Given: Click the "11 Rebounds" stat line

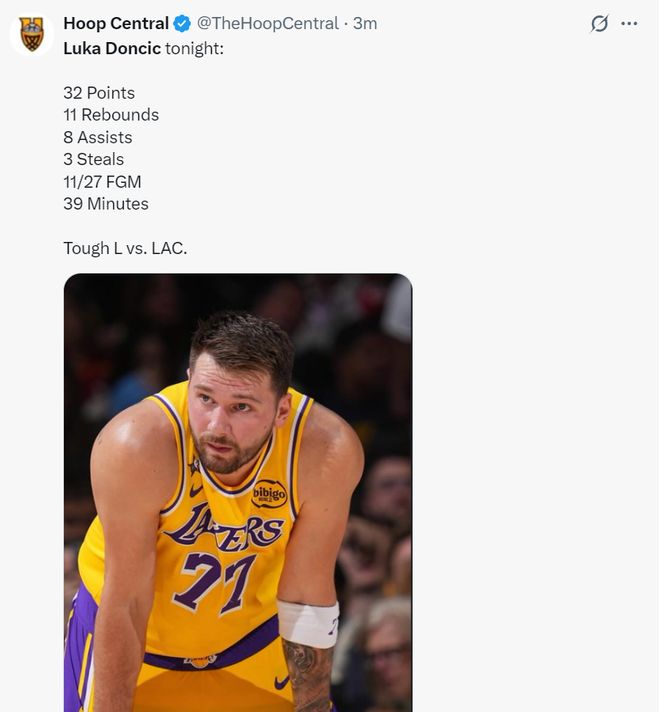Looking at the screenshot, I should click(111, 115).
